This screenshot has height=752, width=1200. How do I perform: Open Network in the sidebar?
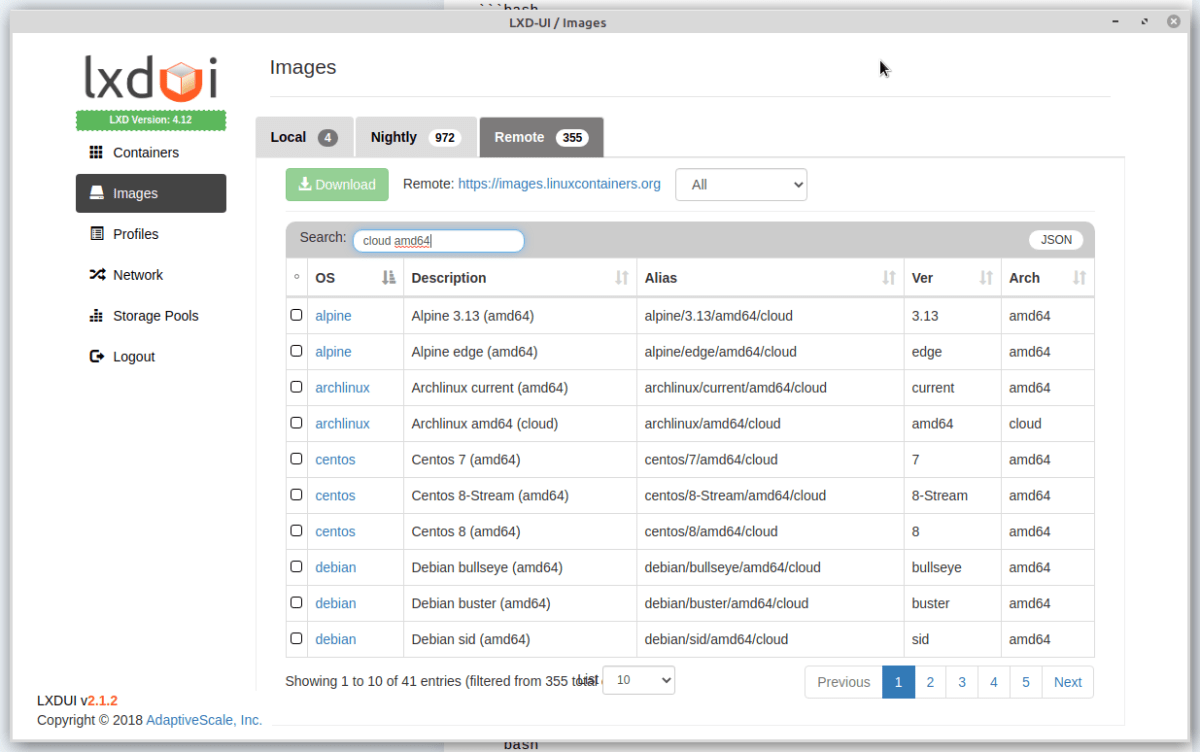pos(151,275)
